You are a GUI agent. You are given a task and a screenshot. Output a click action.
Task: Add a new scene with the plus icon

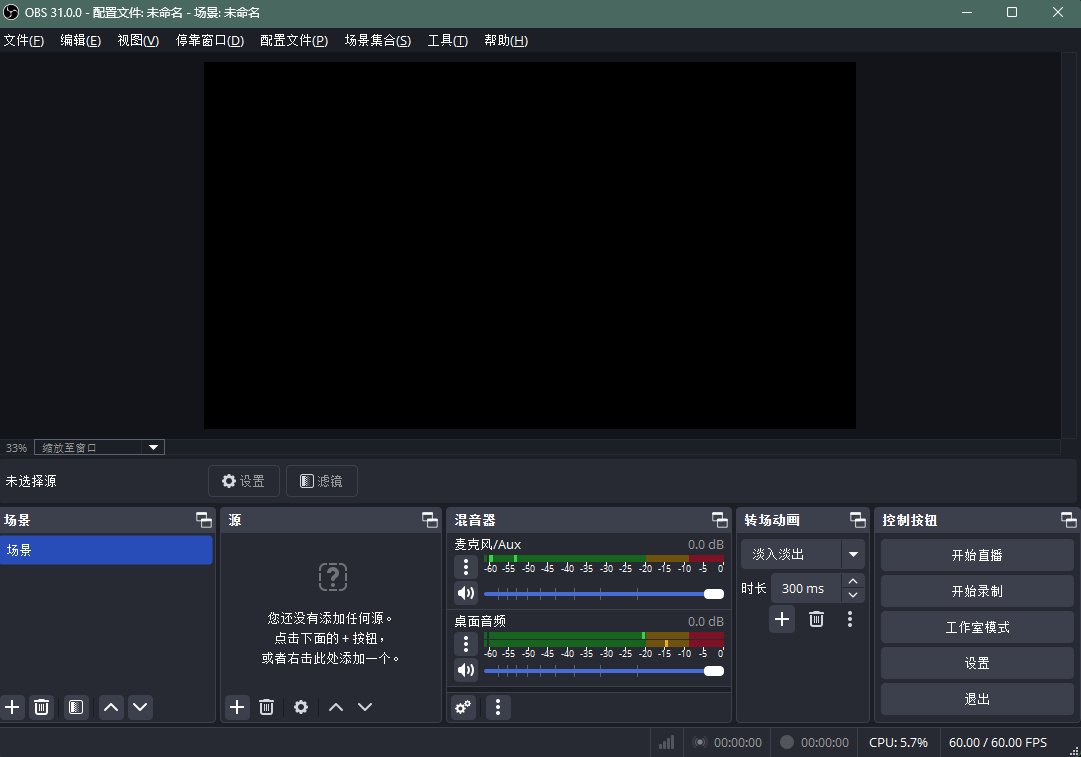click(12, 707)
